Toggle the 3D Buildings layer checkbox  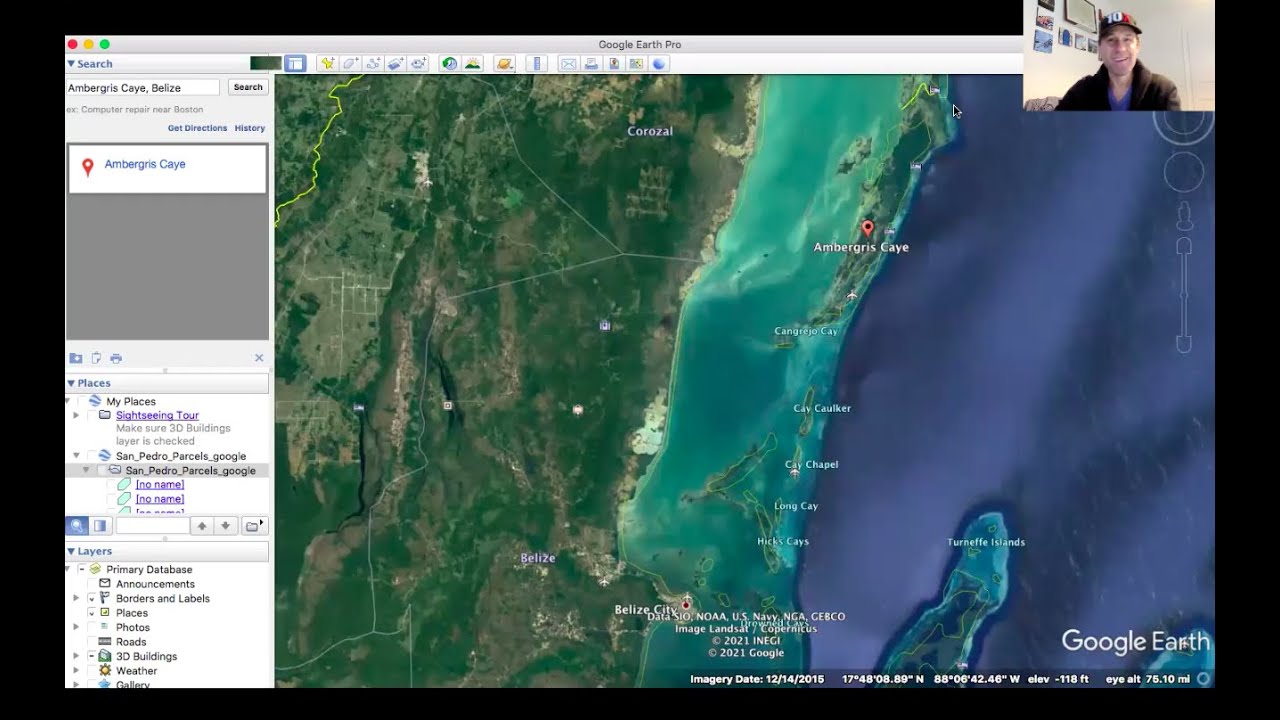pos(92,656)
